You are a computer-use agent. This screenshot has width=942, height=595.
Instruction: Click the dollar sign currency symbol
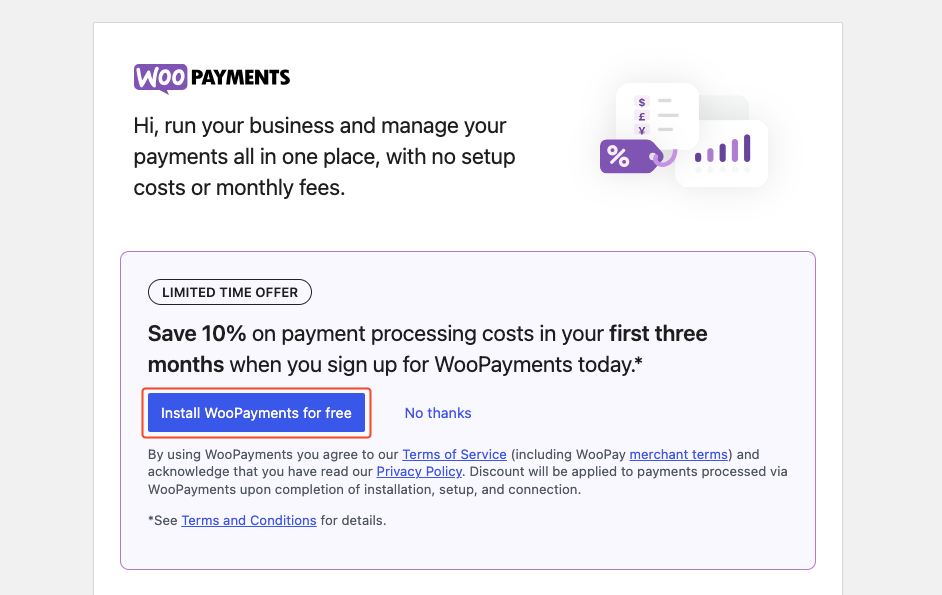point(642,102)
